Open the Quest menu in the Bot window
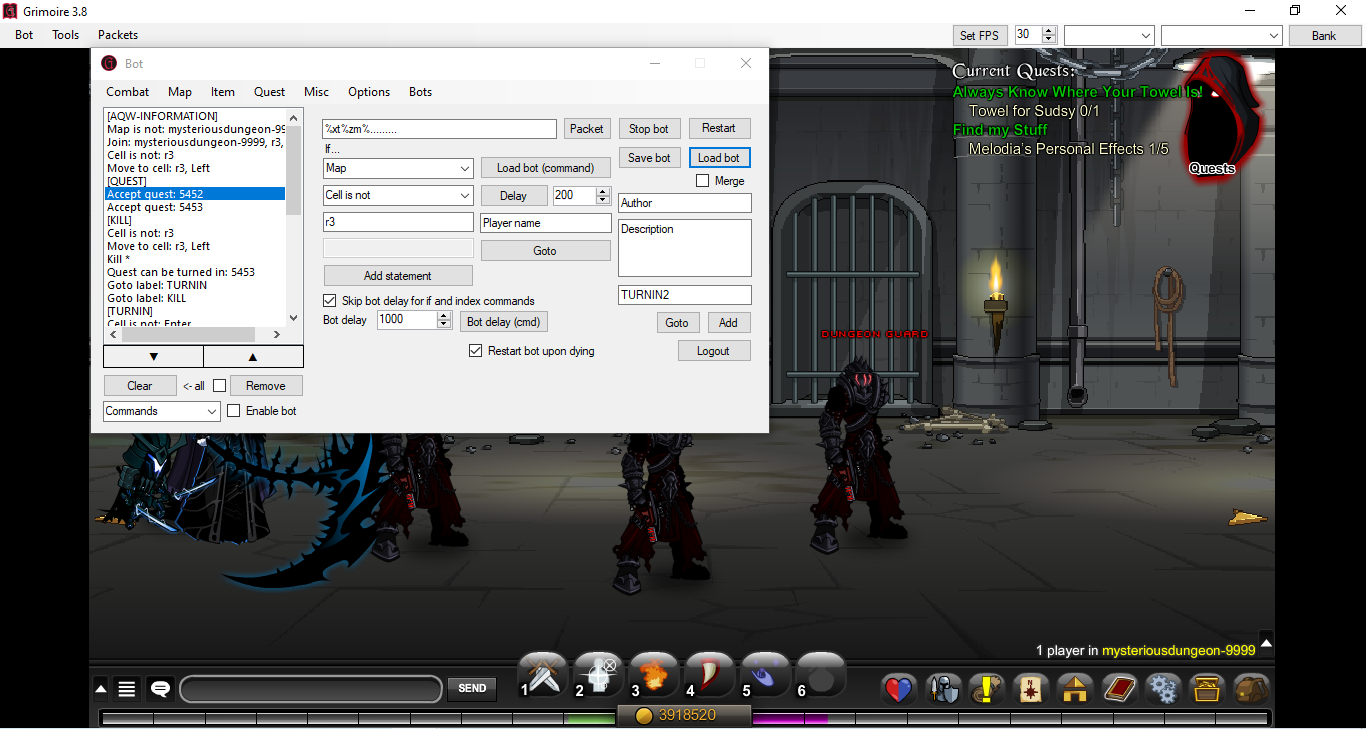Screen dimensions: 1366x729 point(269,91)
